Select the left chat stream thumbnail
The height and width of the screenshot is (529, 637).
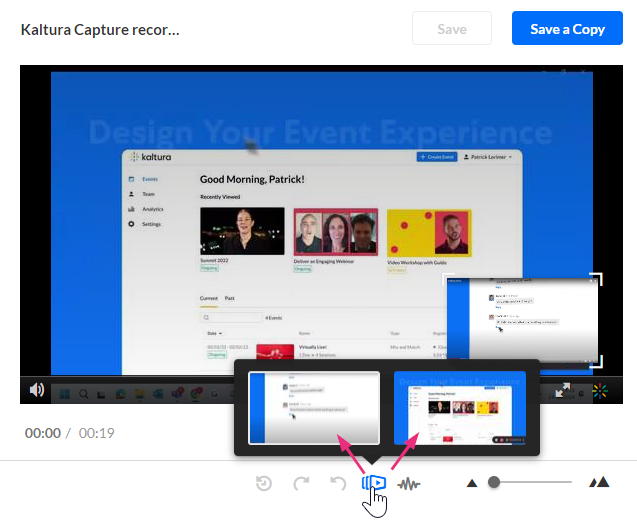click(314, 408)
